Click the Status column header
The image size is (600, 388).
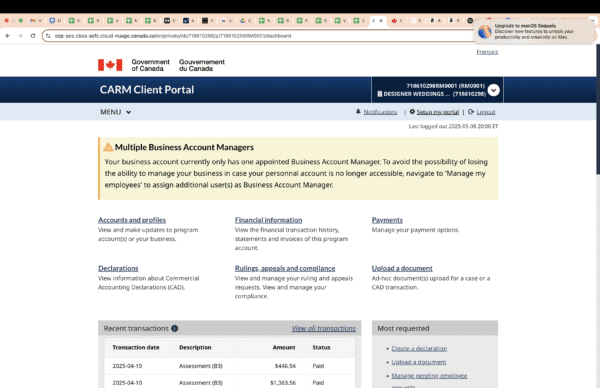pos(321,347)
